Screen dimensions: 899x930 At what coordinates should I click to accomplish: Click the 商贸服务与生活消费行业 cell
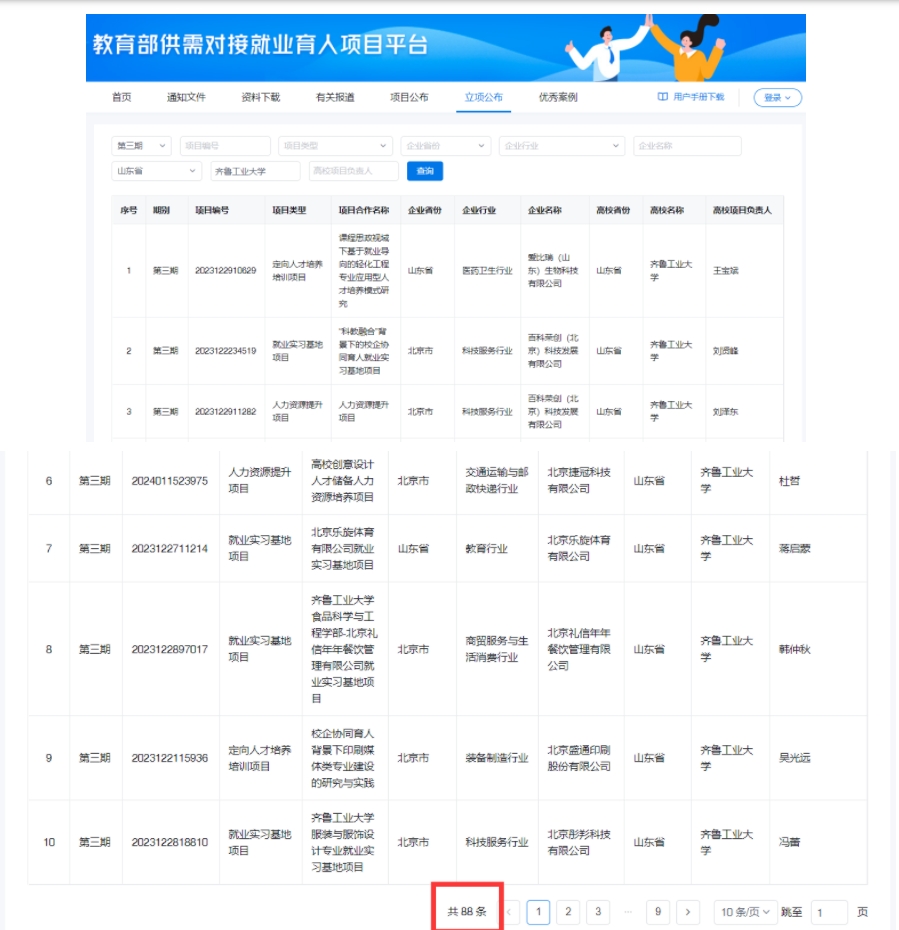497,649
